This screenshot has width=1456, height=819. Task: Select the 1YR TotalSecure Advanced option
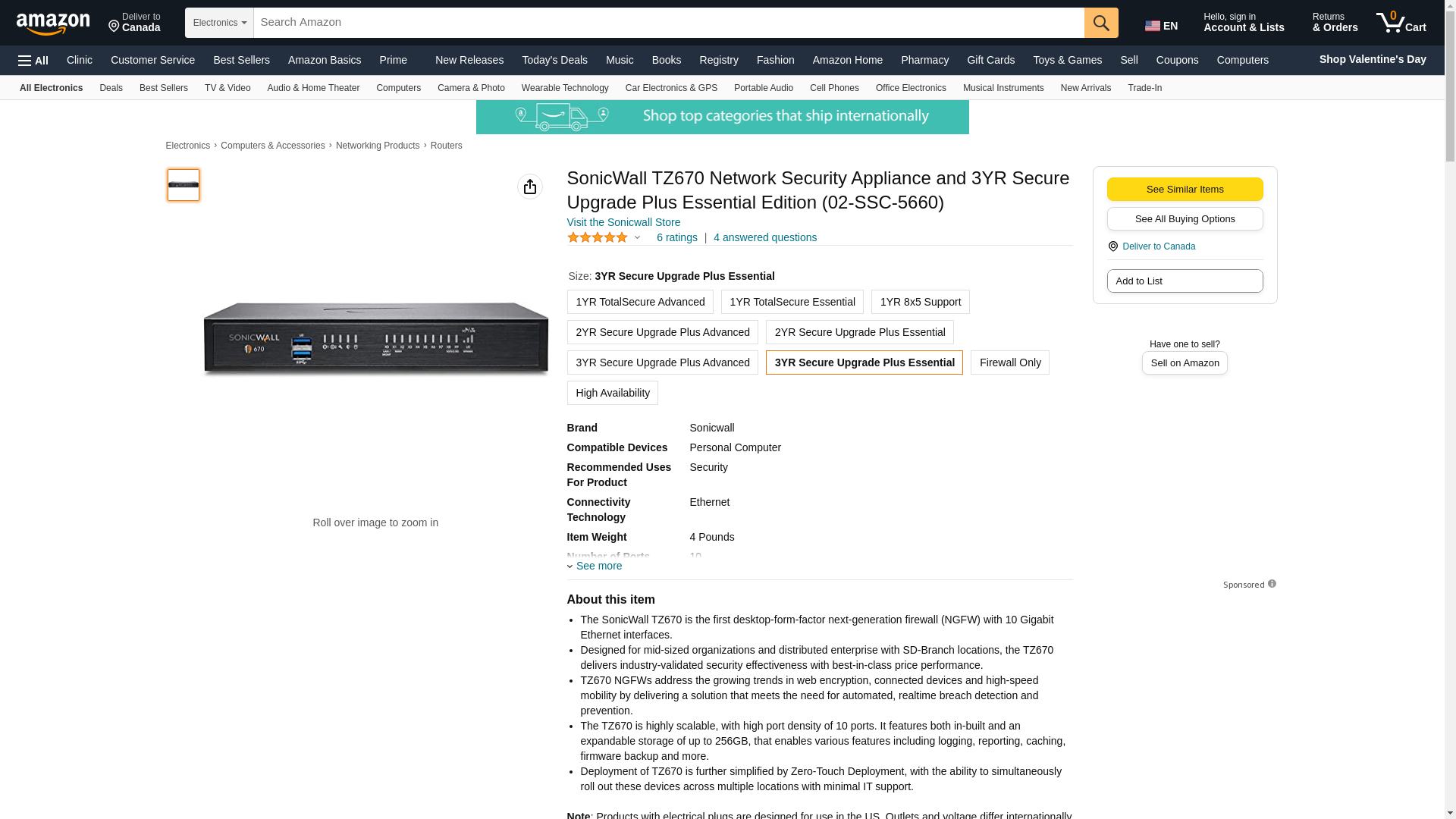pyautogui.click(x=639, y=302)
